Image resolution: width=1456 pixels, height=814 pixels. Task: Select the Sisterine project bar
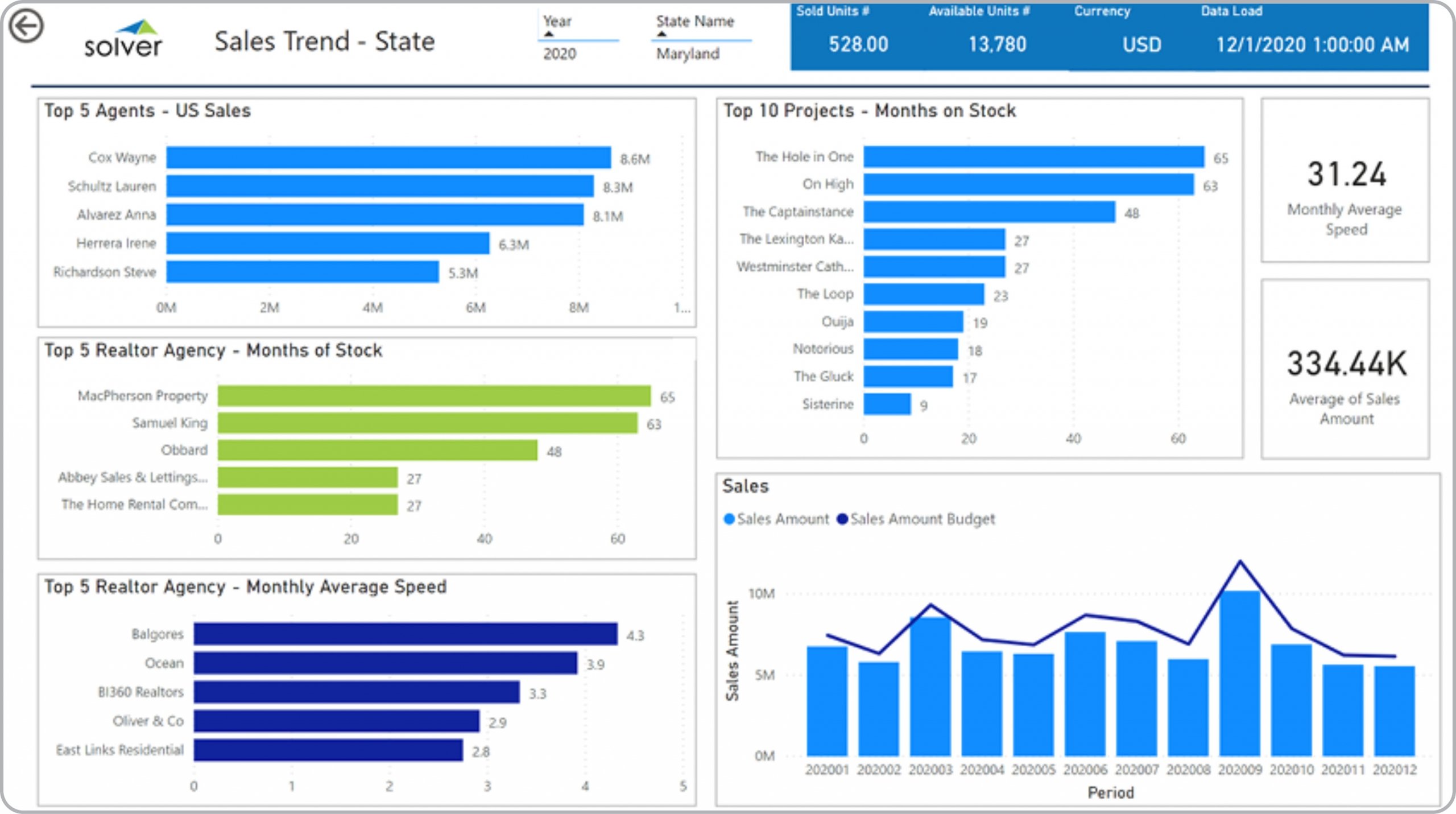(887, 404)
